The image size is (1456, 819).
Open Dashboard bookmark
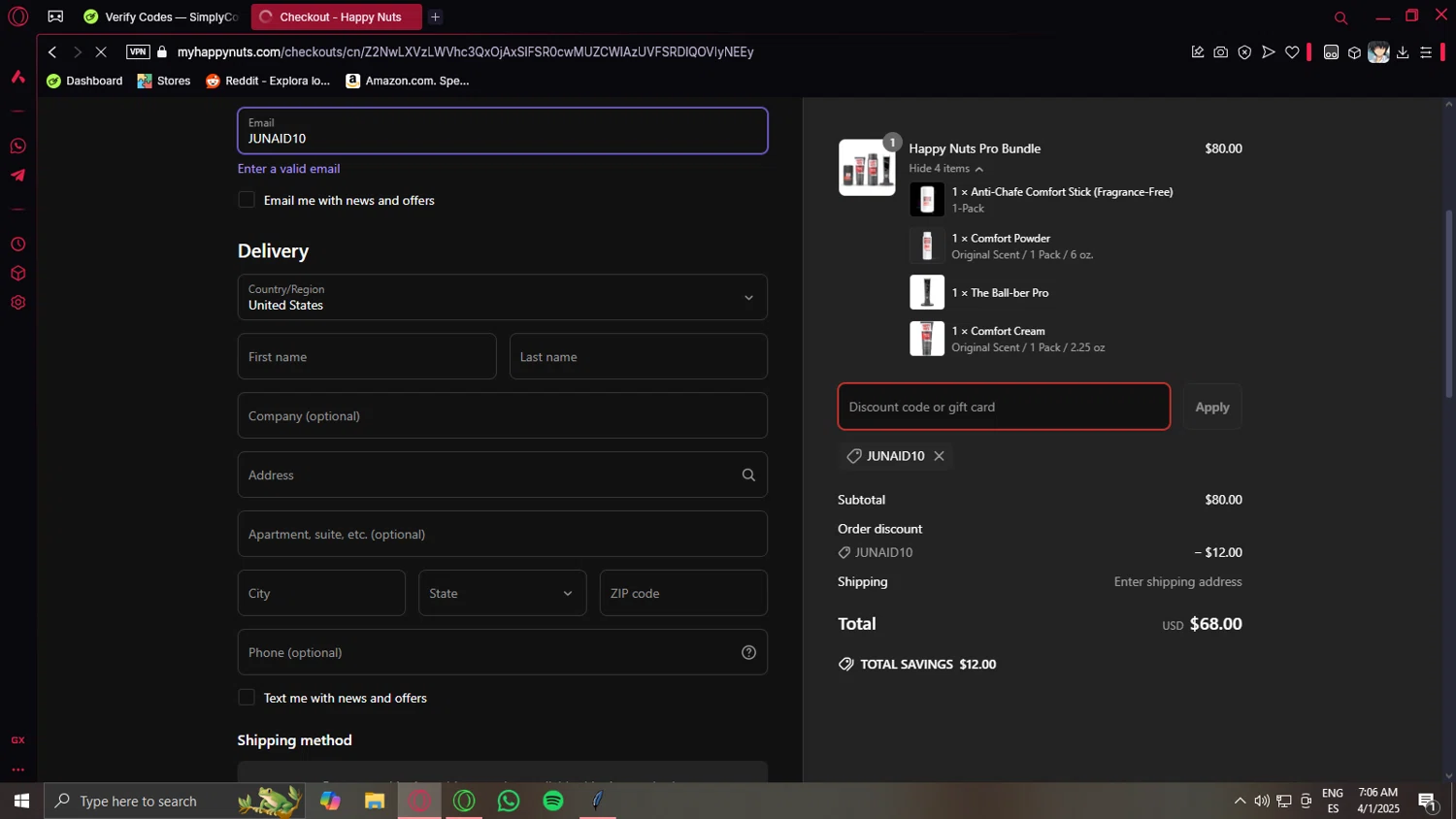84,81
